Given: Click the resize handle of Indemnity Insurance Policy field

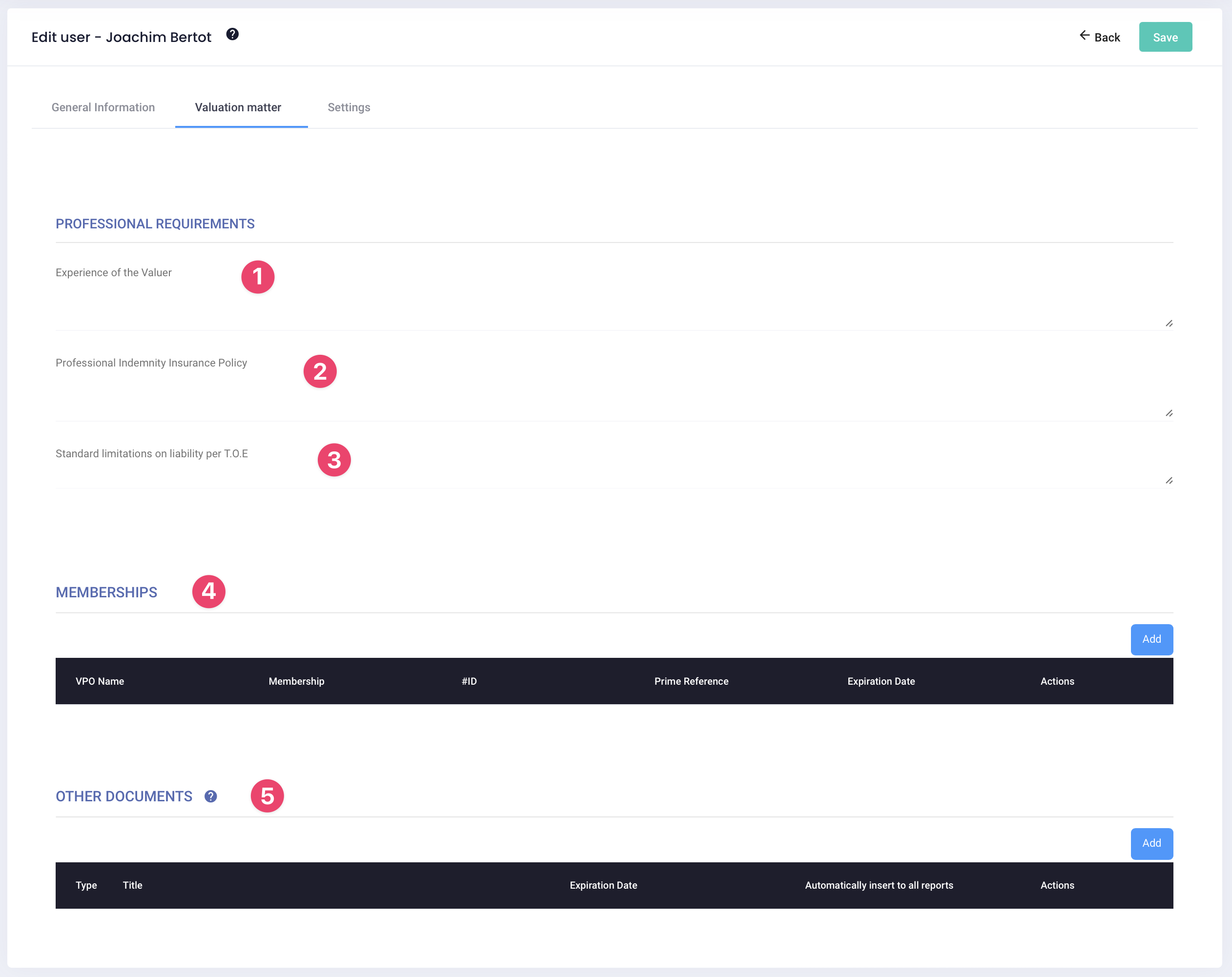Looking at the screenshot, I should [x=1169, y=413].
